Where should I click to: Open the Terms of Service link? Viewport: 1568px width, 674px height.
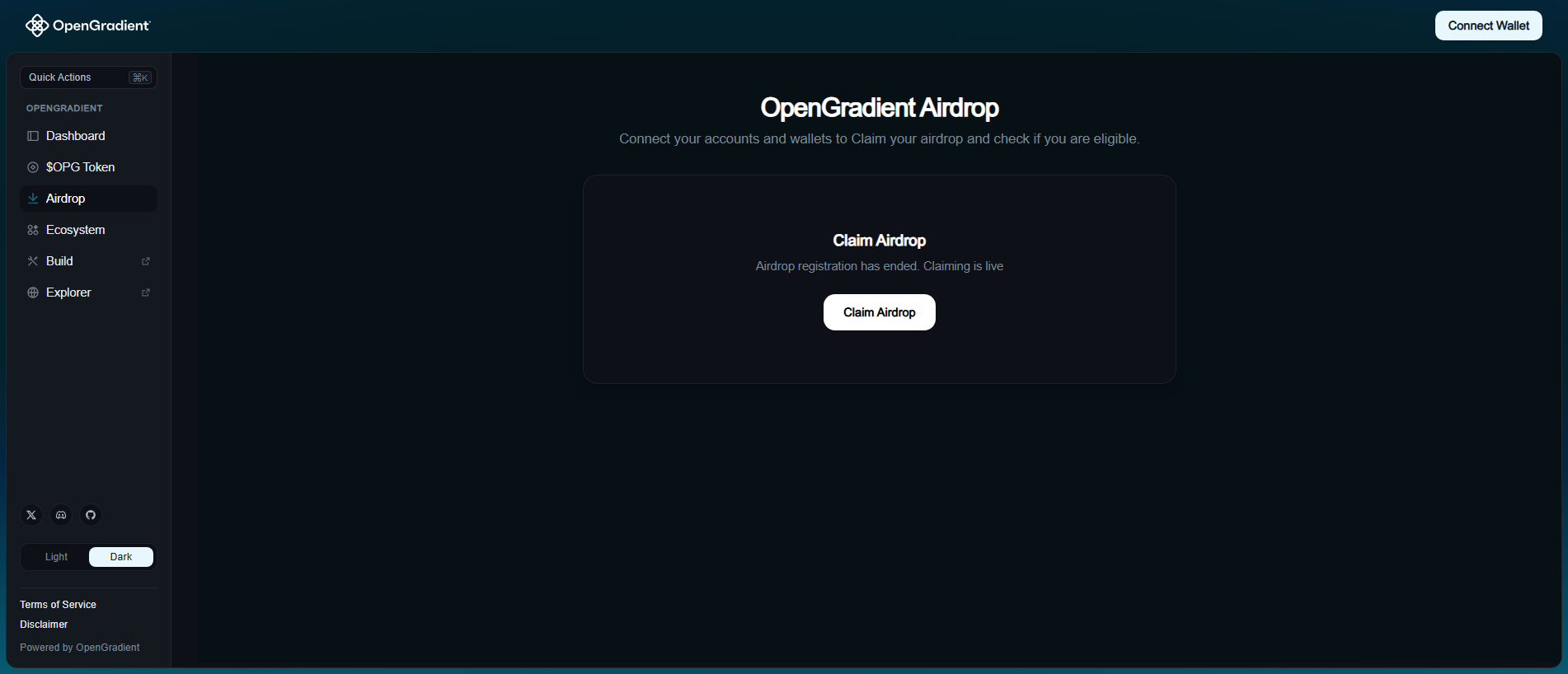point(58,605)
